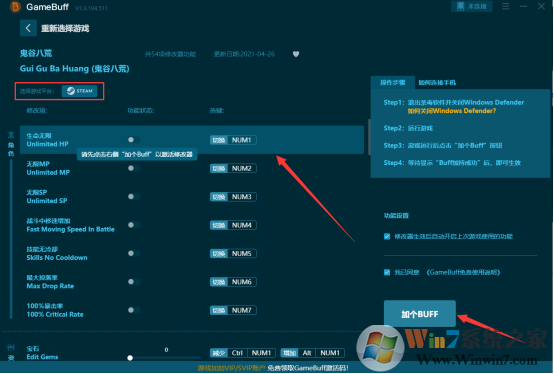Screen dimensions: 554x374
Task: Click the character category sidebar icon
Action: point(11,143)
